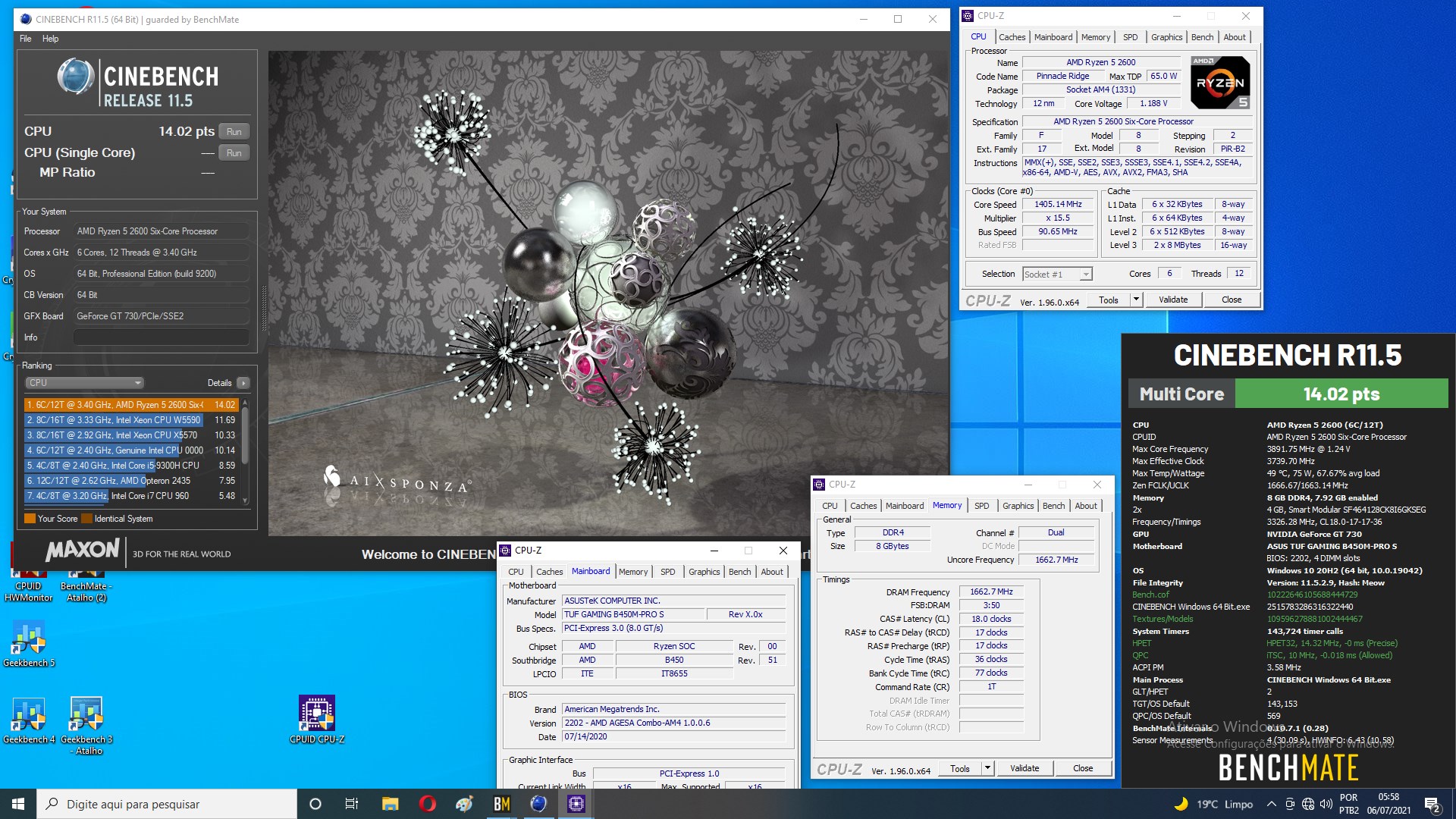Image resolution: width=1456 pixels, height=819 pixels.
Task: Select ranking row AMD Opteron 2435
Action: pos(131,481)
